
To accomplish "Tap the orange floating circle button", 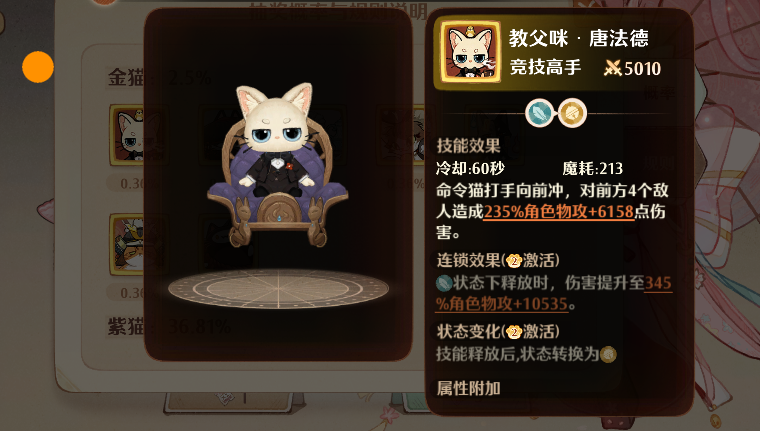I will (x=38, y=67).
